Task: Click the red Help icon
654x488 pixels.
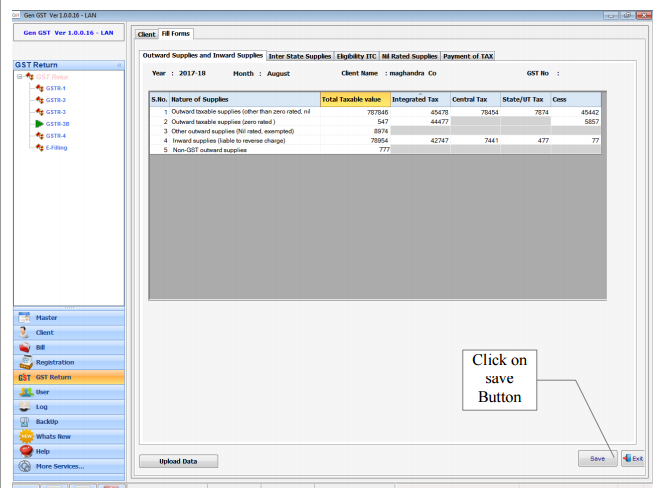Action: (x=26, y=451)
